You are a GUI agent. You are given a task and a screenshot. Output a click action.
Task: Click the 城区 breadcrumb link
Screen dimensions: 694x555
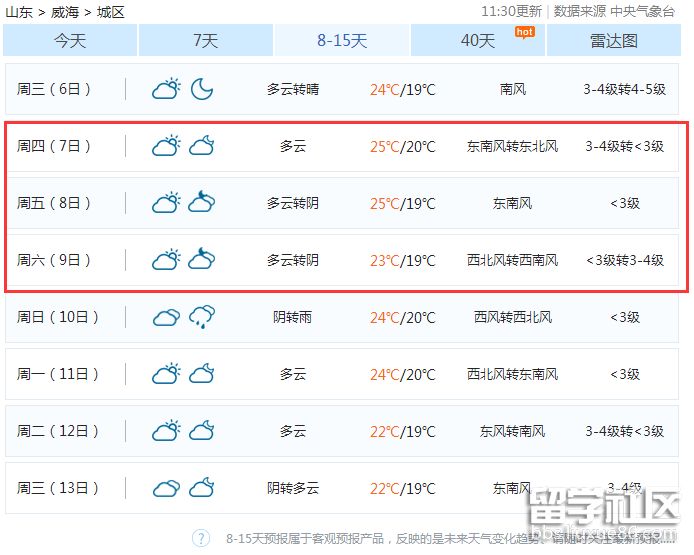[x=111, y=12]
